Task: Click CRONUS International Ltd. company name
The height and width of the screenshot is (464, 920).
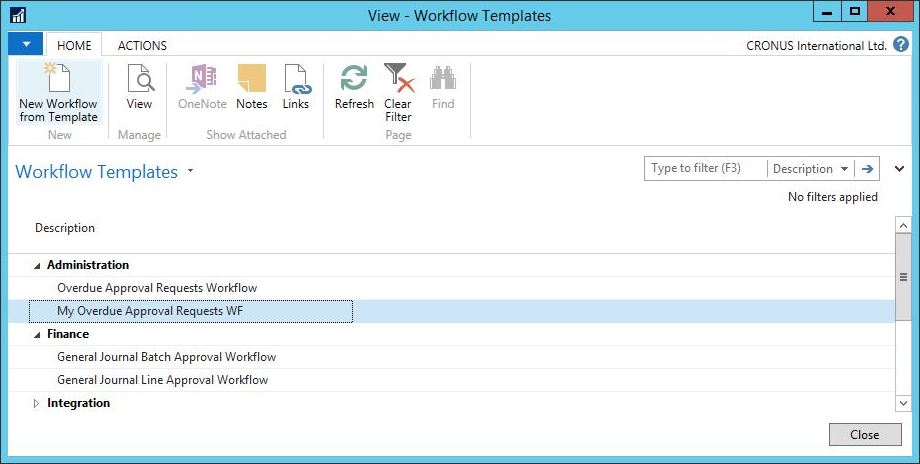Action: [816, 45]
